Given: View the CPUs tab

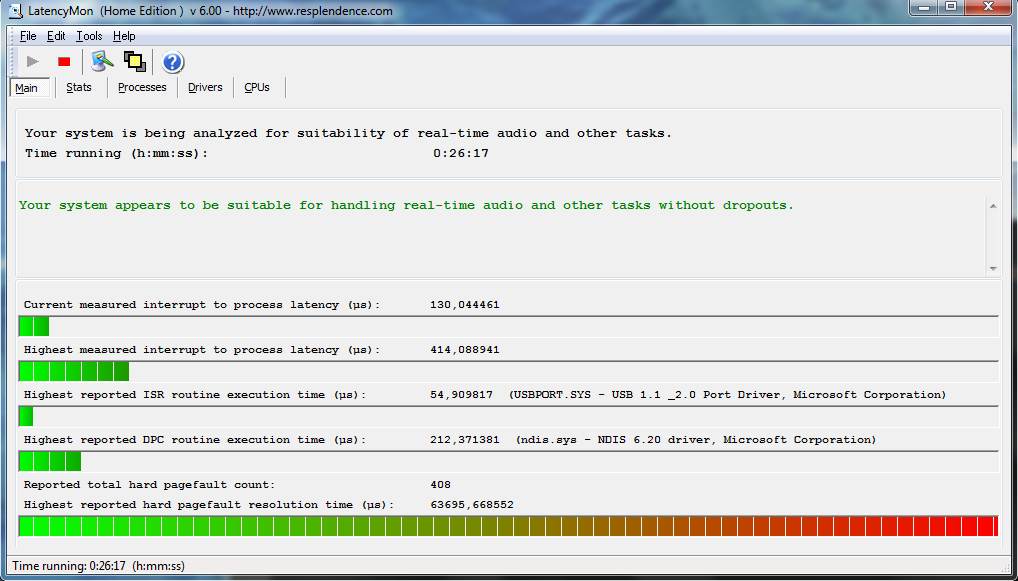Looking at the screenshot, I should click(257, 88).
